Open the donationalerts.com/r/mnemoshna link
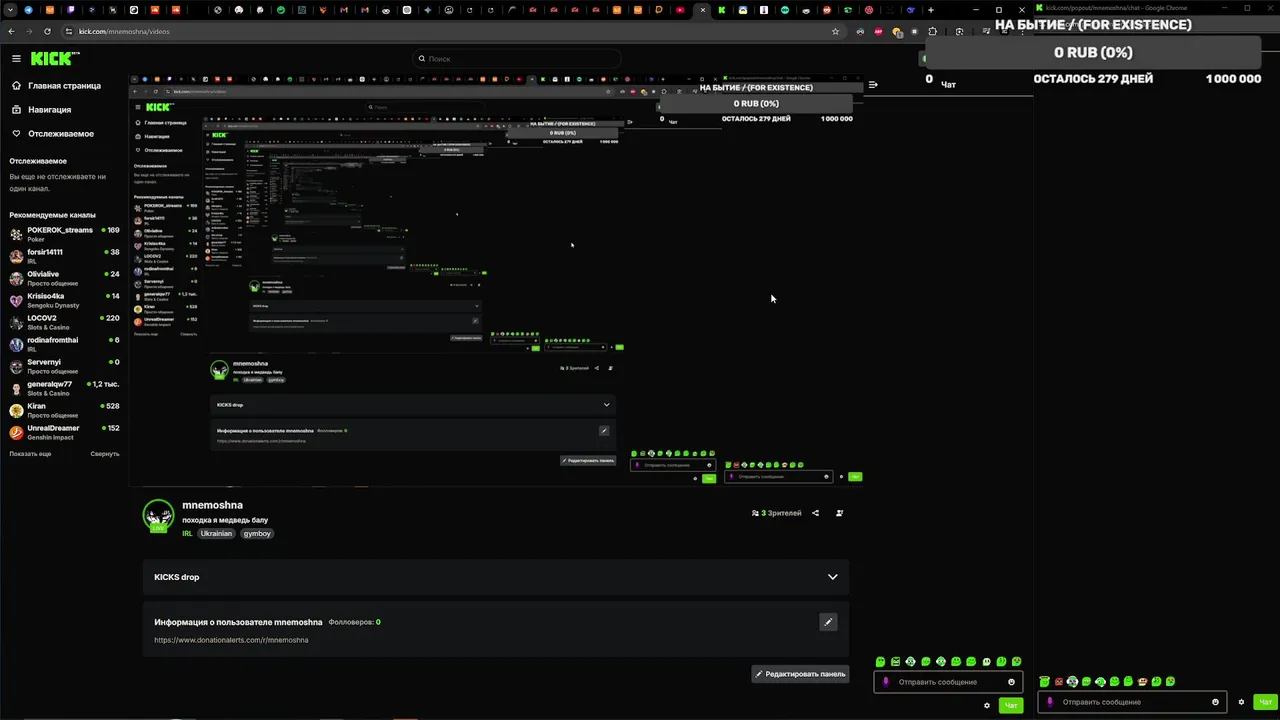Image resolution: width=1280 pixels, height=720 pixels. 231,640
